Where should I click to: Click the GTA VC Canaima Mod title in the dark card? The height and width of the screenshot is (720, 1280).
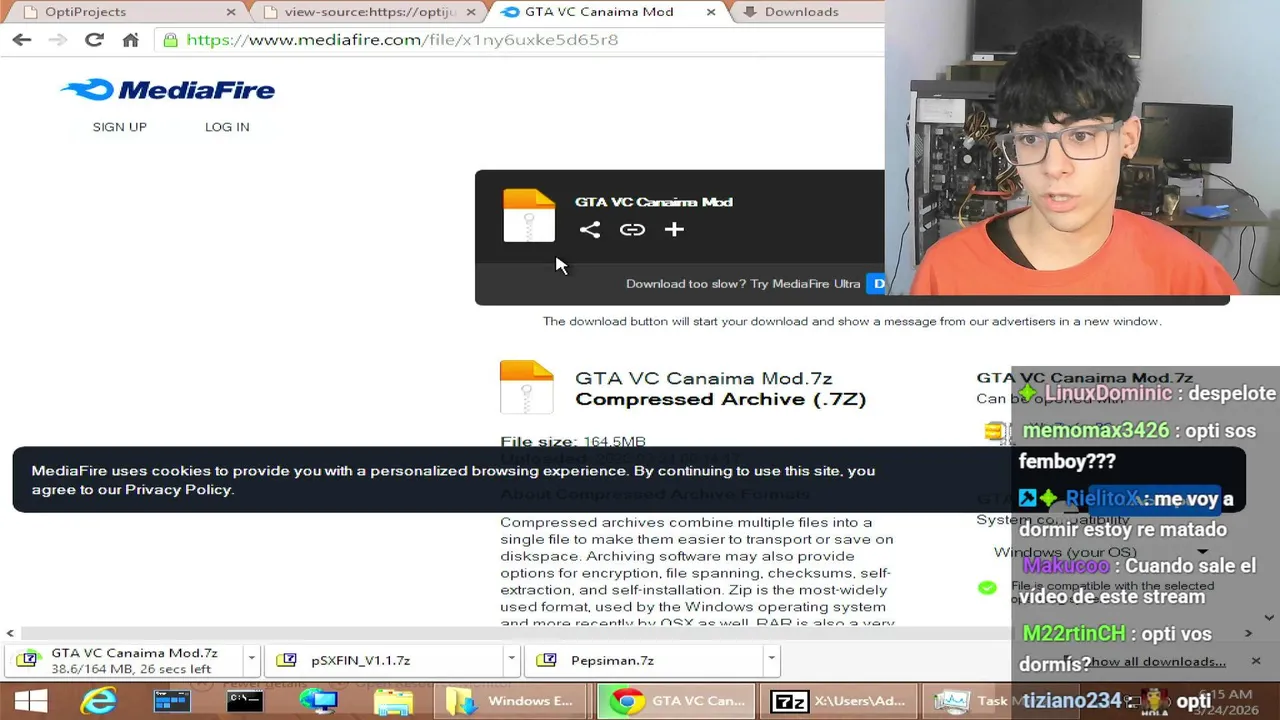tap(654, 202)
